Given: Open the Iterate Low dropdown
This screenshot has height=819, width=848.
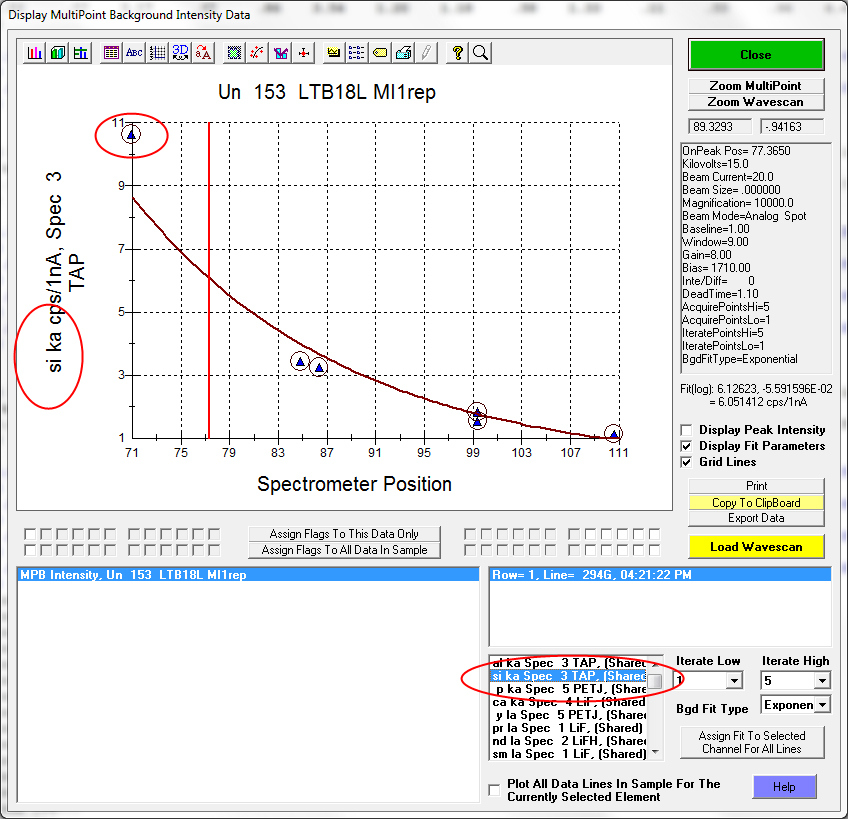Looking at the screenshot, I should click(735, 681).
